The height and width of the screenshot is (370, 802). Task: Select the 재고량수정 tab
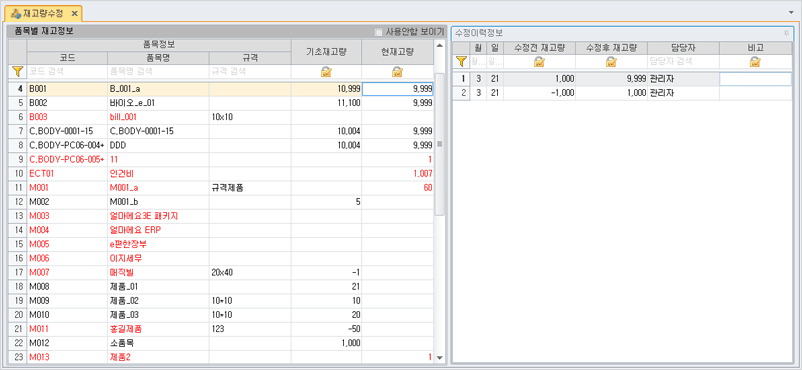click(x=43, y=13)
